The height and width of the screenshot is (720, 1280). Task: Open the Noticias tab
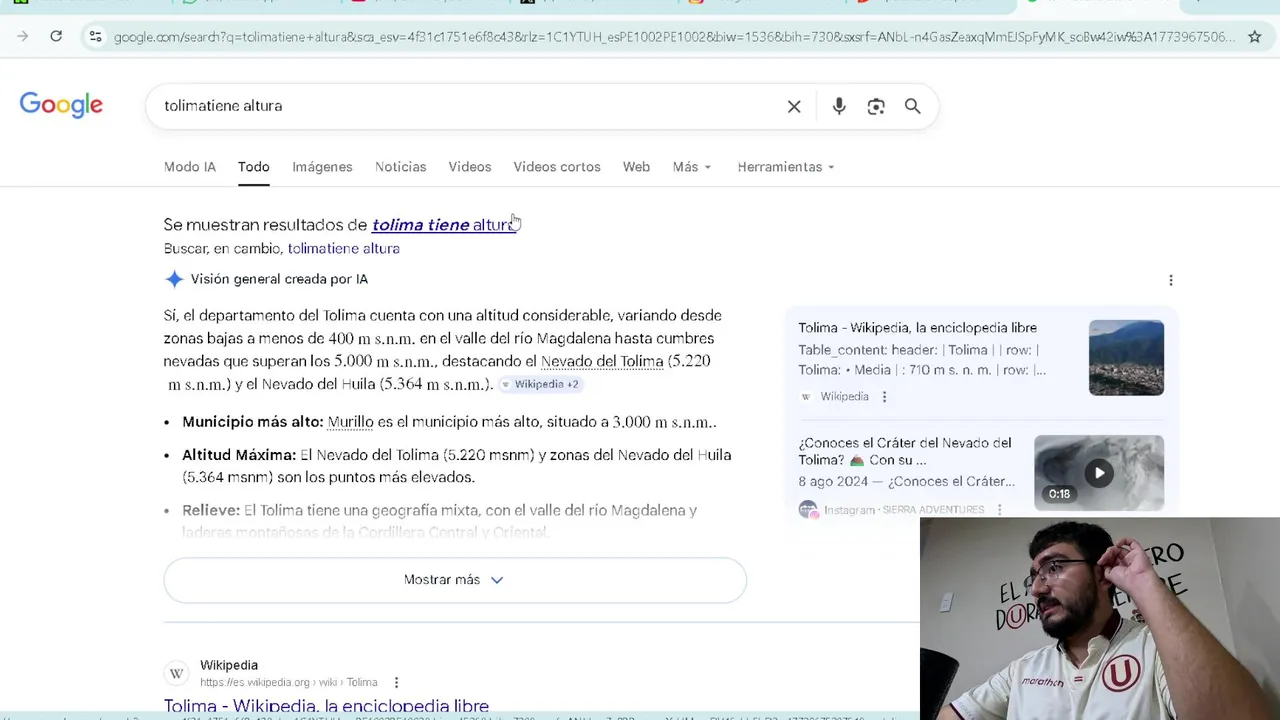(x=401, y=167)
